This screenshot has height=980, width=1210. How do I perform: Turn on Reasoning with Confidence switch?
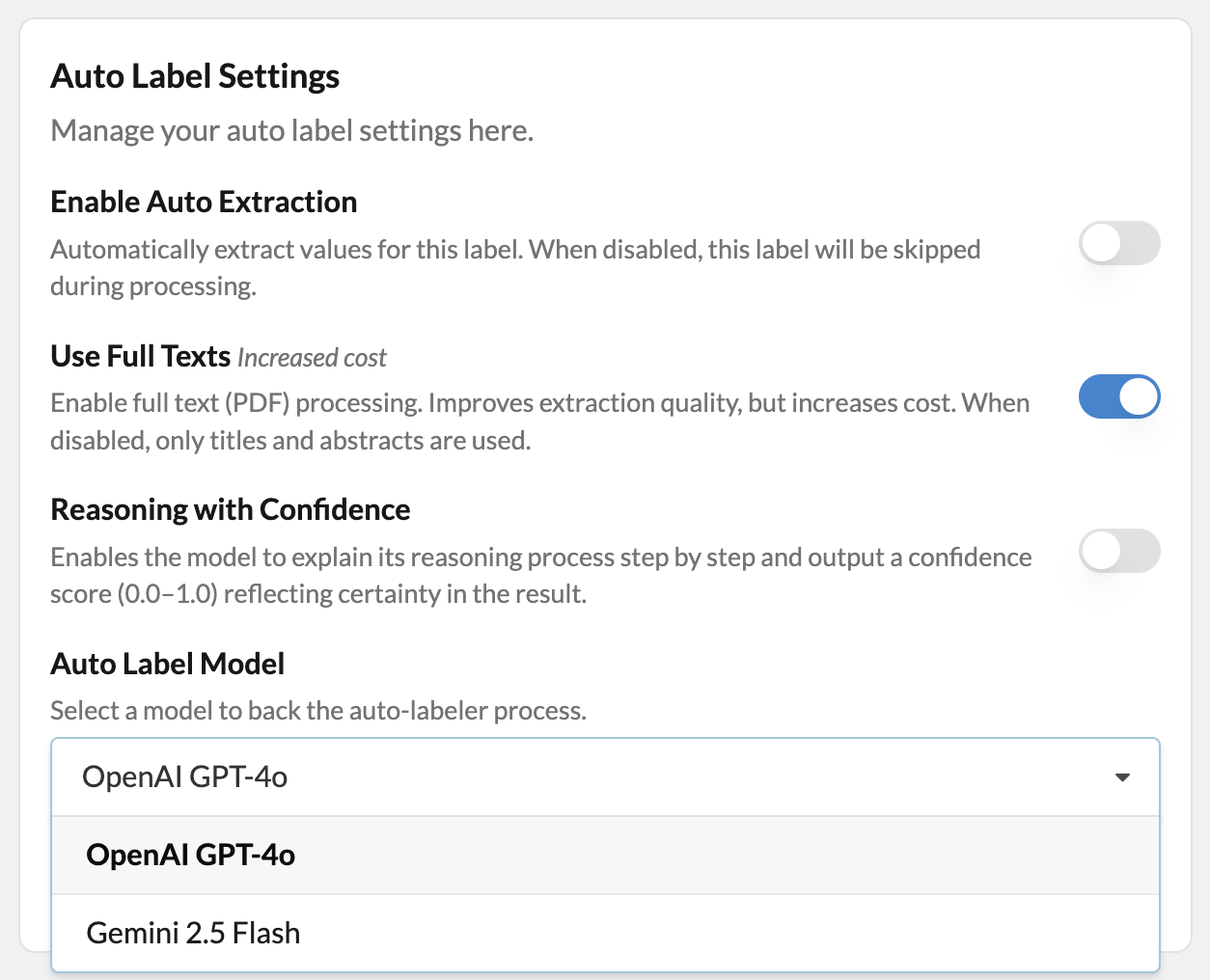point(1118,551)
